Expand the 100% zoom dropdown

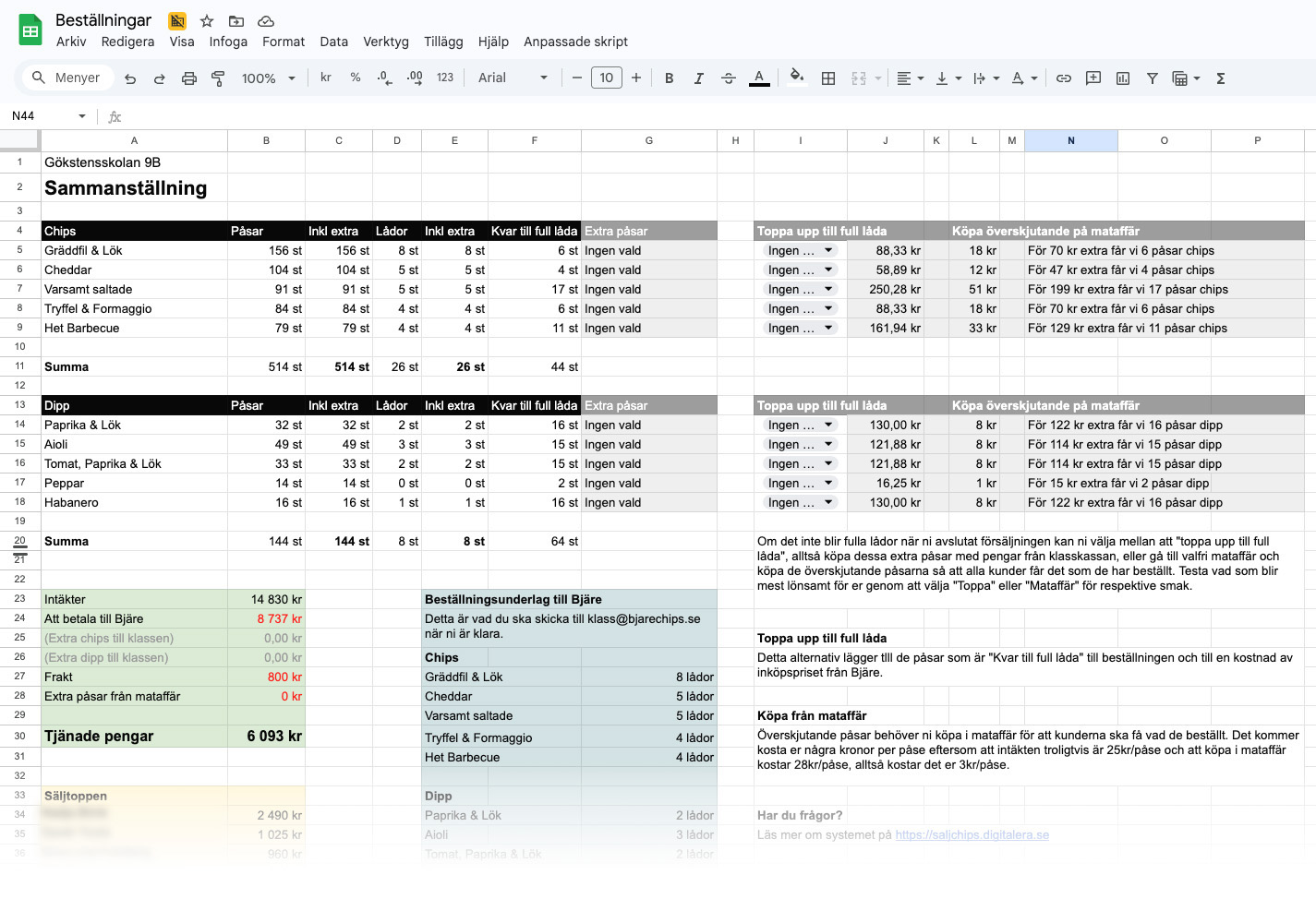coord(268,78)
